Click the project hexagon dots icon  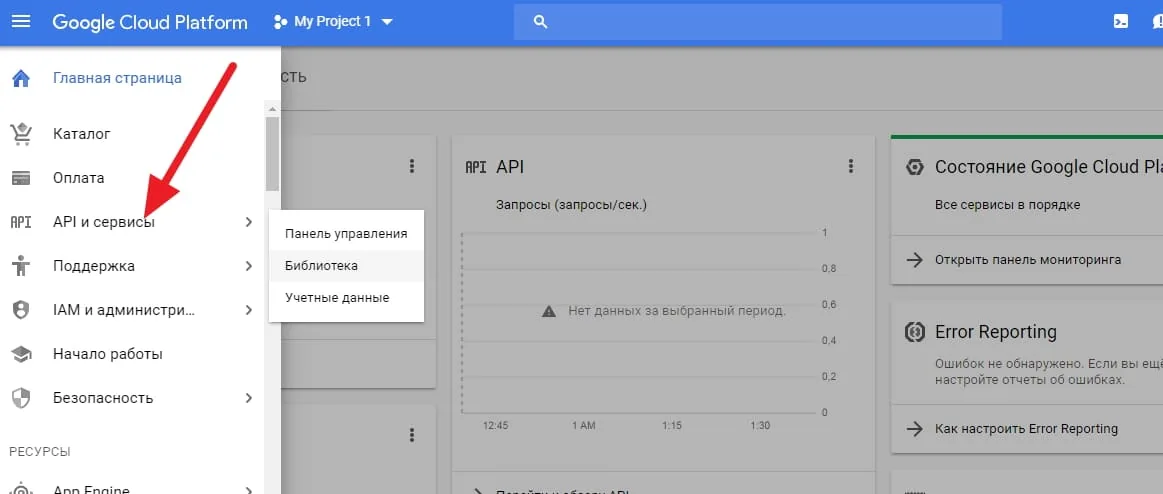pyautogui.click(x=280, y=22)
